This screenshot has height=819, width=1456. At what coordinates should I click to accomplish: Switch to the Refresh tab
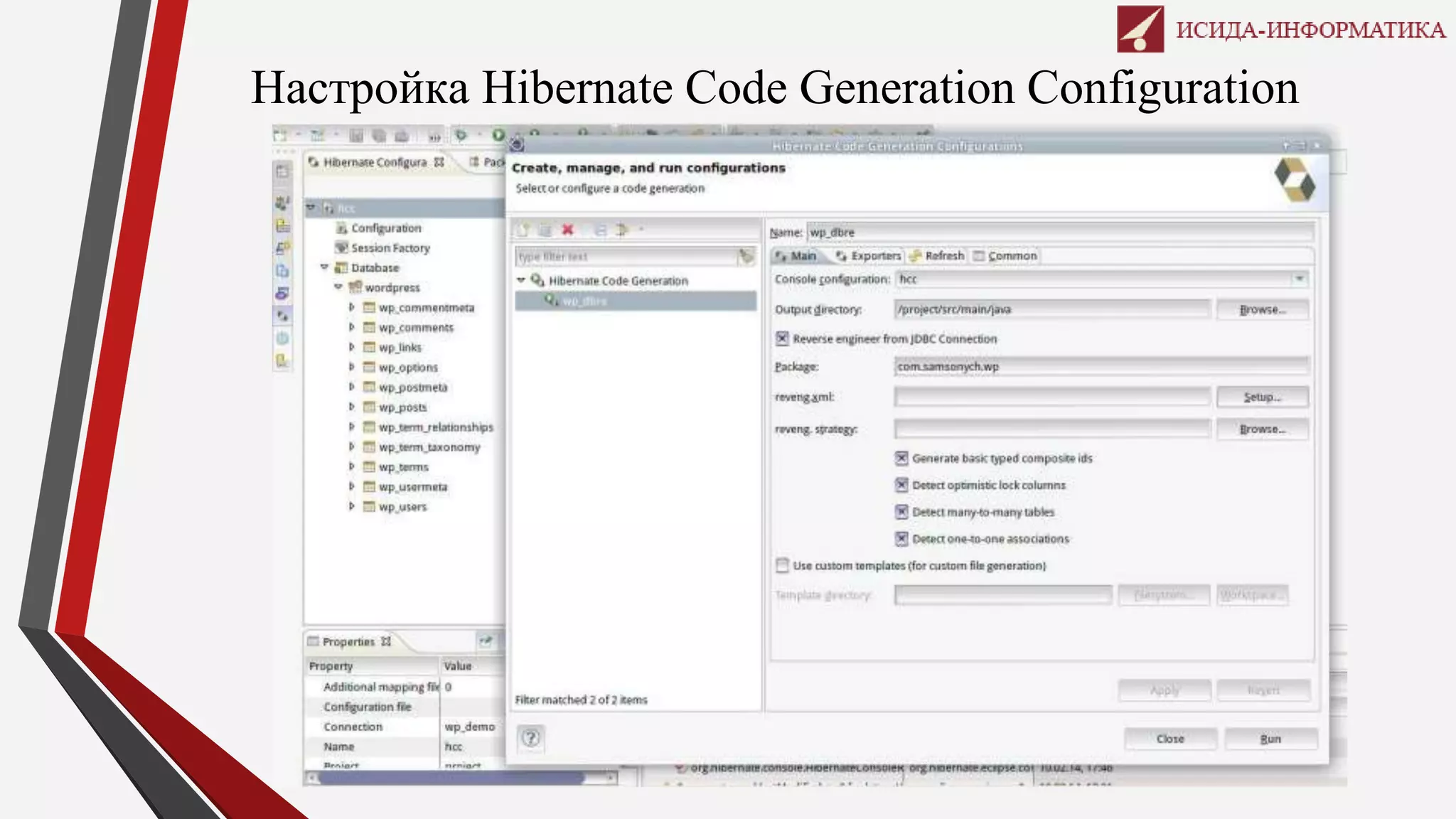click(937, 255)
